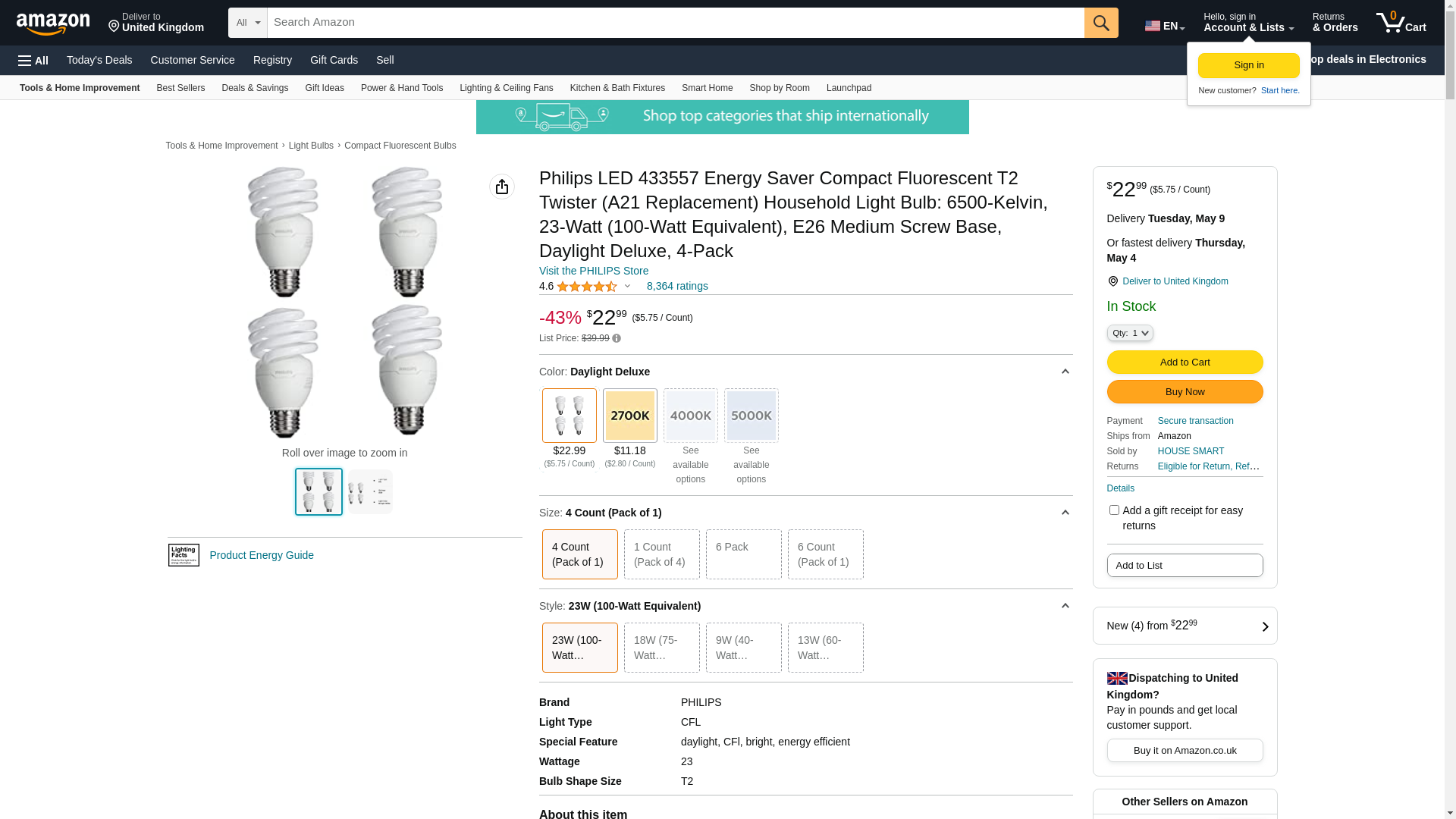Click the Lighting Facts energy guide icon
This screenshot has width=1456, height=819.
[x=184, y=555]
